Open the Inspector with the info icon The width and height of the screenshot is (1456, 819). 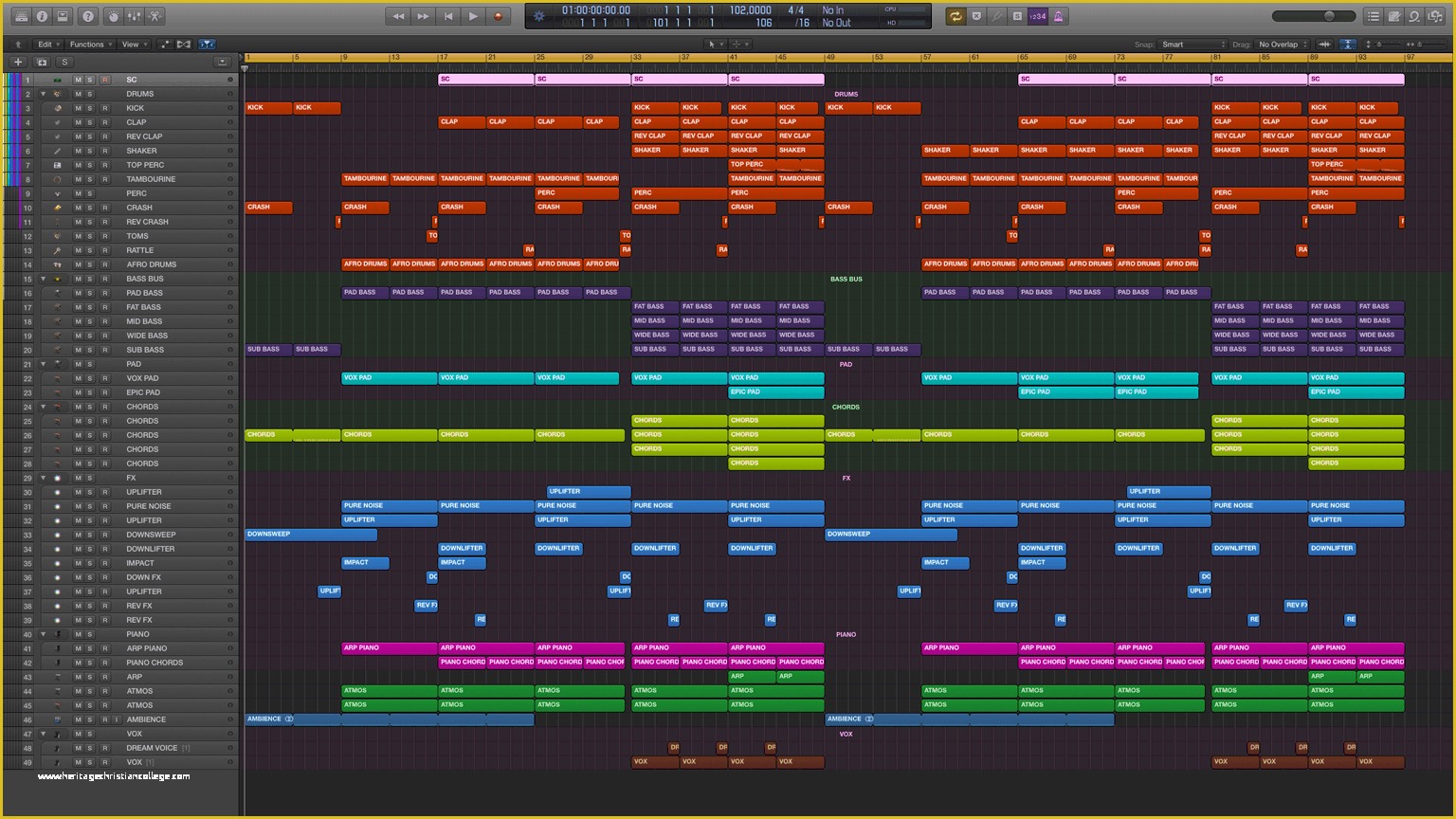point(42,16)
